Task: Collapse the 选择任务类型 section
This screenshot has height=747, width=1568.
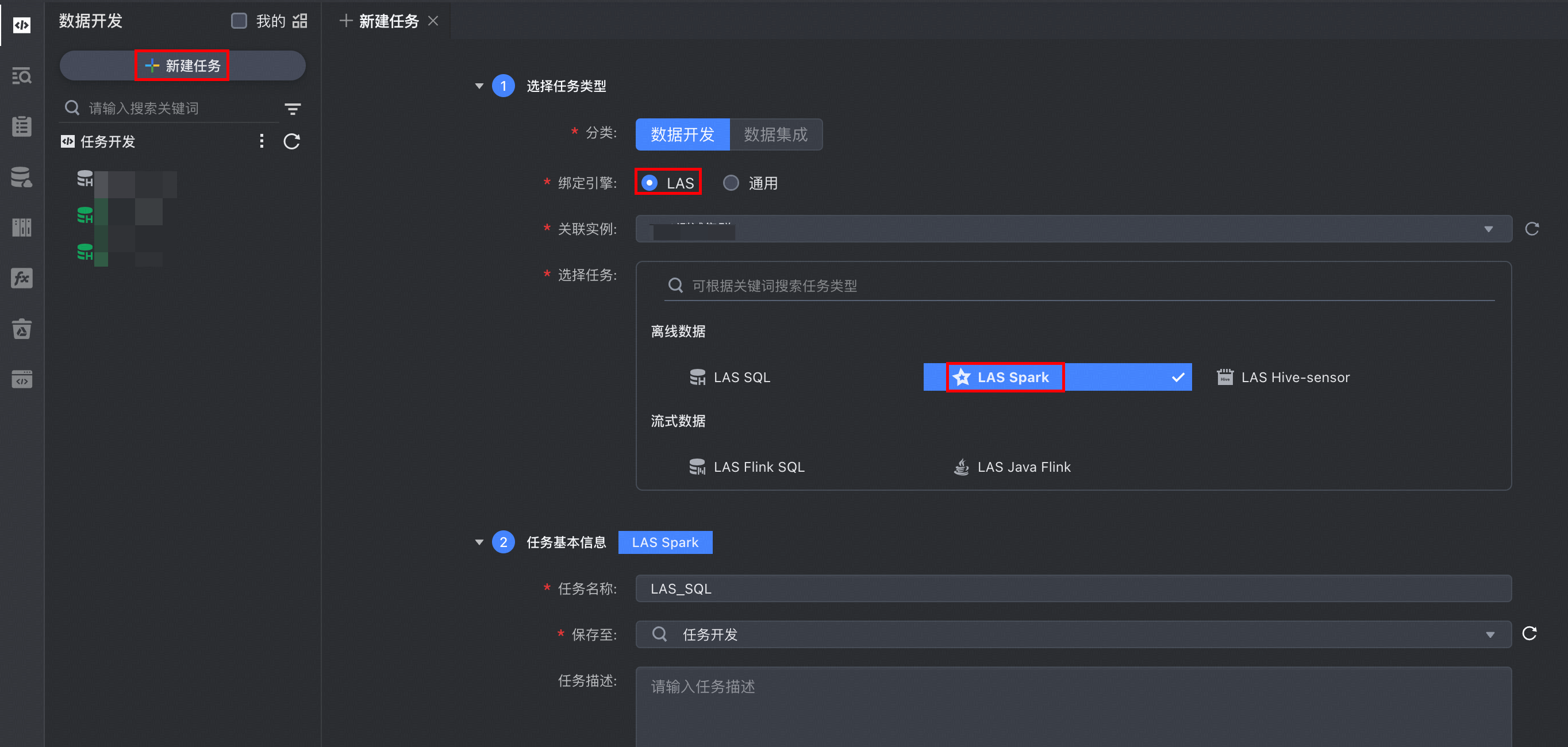Action: tap(479, 86)
